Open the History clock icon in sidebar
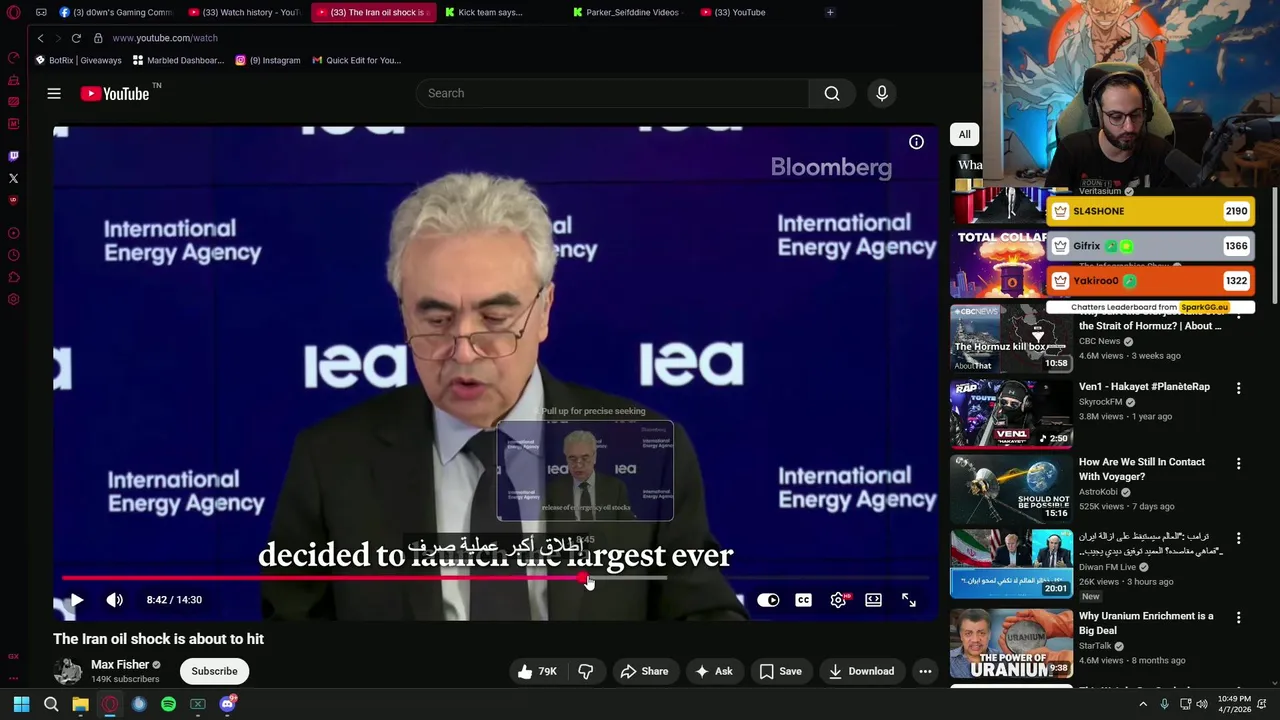Screen dimensions: 1280x720 coord(13,255)
